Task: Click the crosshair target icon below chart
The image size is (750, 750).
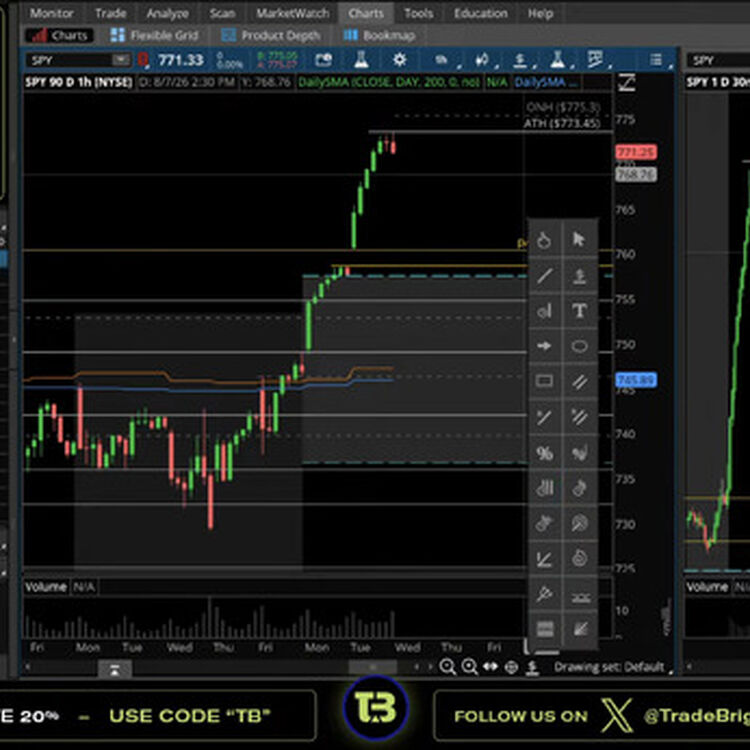Action: (x=511, y=667)
